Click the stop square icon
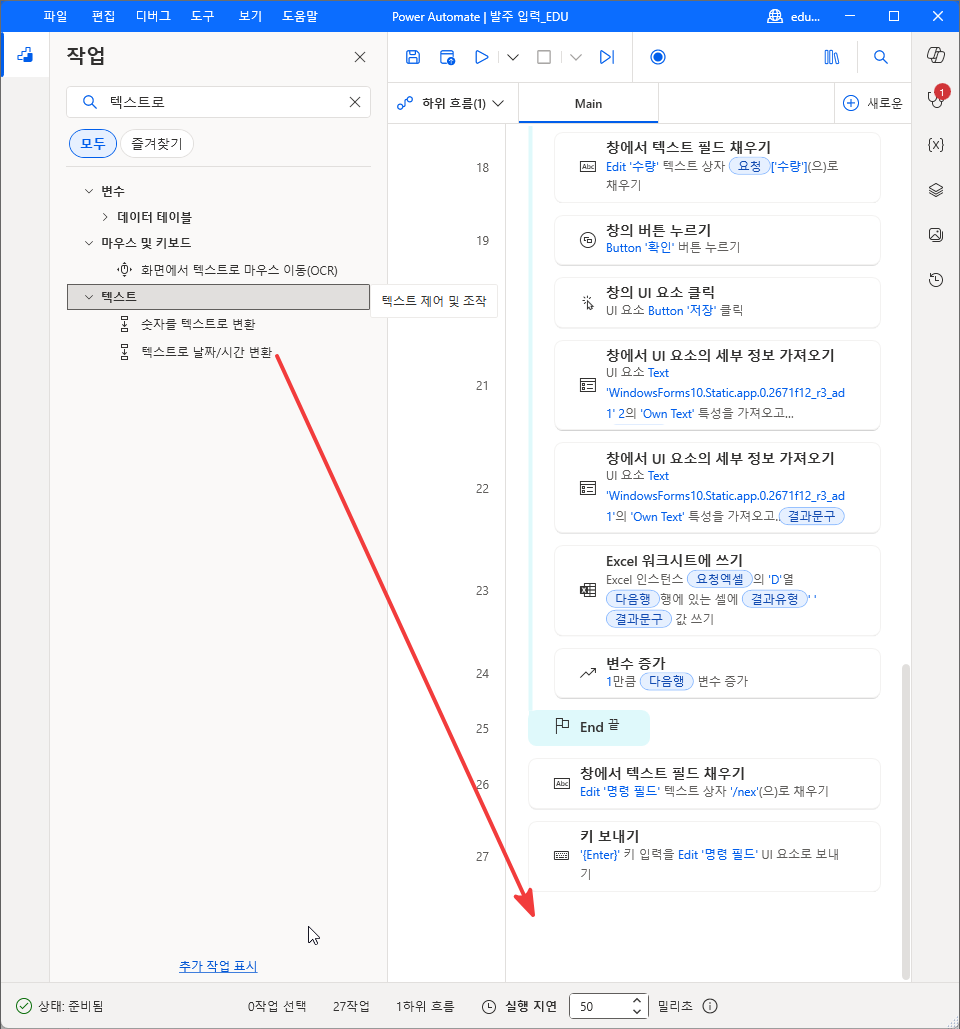Screen dimensions: 960x1029 (544, 57)
